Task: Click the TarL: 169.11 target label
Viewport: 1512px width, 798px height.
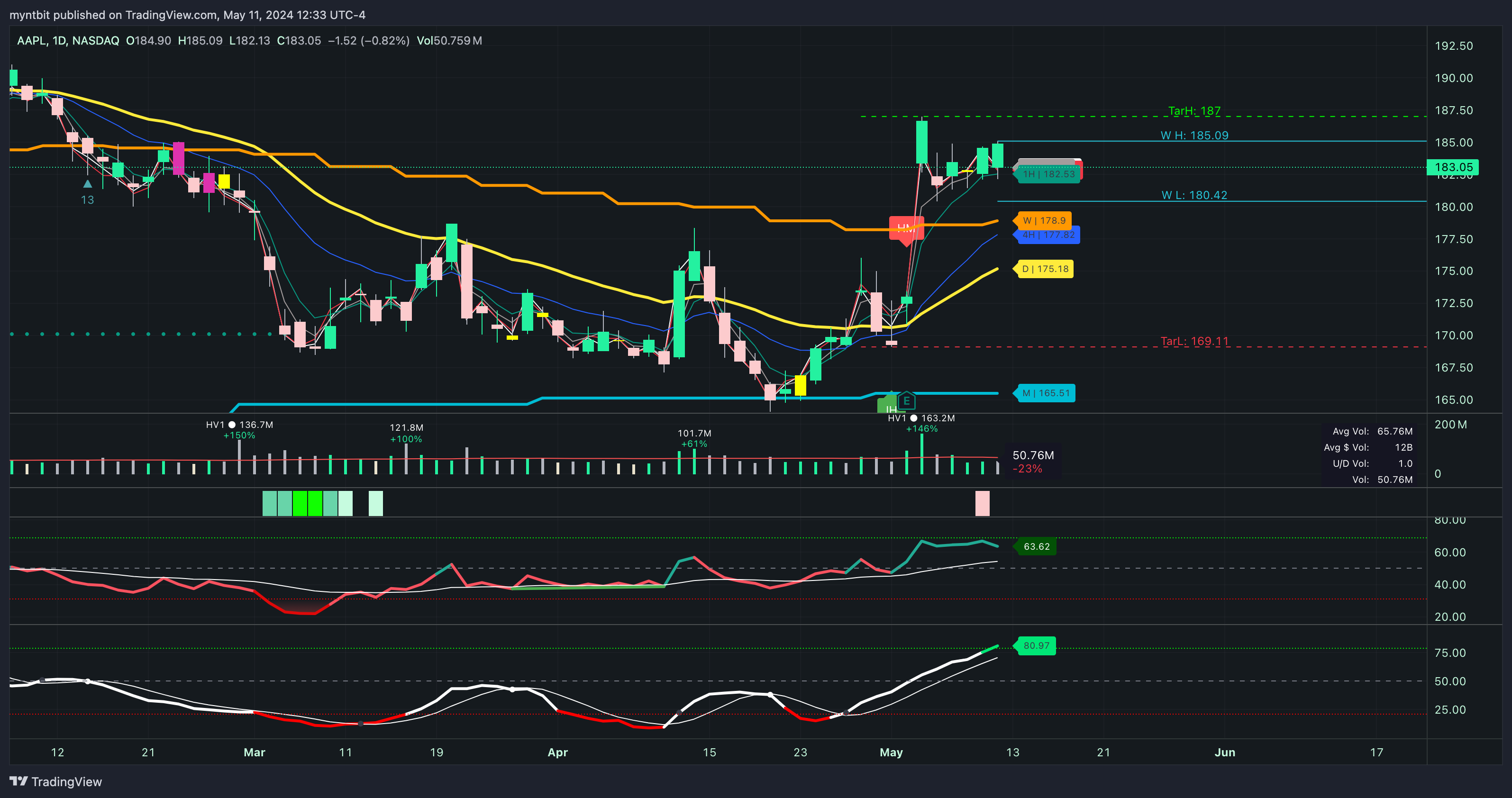Action: [x=1194, y=342]
